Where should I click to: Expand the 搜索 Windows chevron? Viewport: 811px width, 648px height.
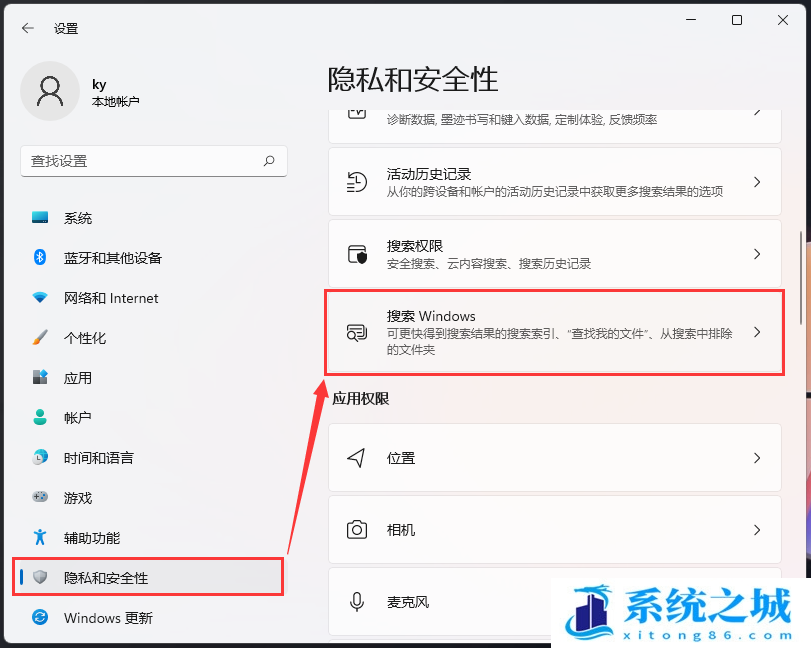click(x=757, y=333)
